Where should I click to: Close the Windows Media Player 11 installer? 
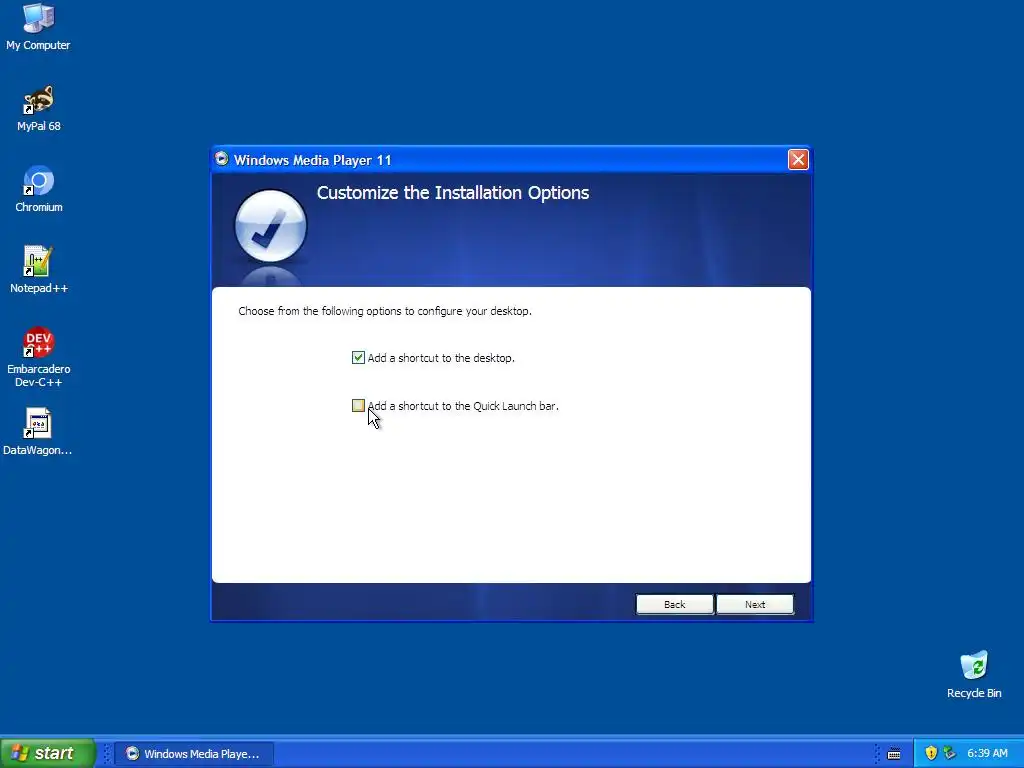(798, 159)
